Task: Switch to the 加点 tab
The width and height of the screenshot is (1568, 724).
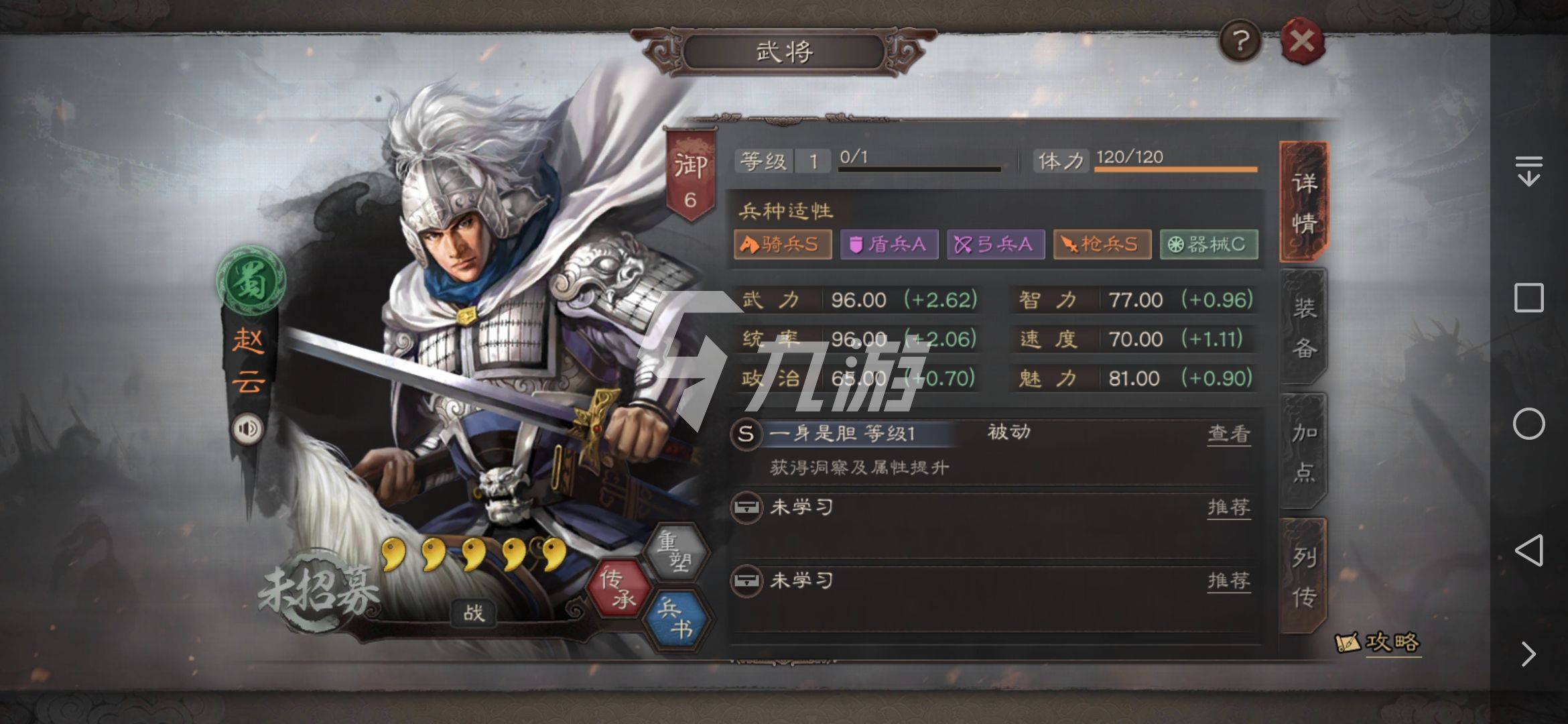Action: pyautogui.click(x=1303, y=451)
